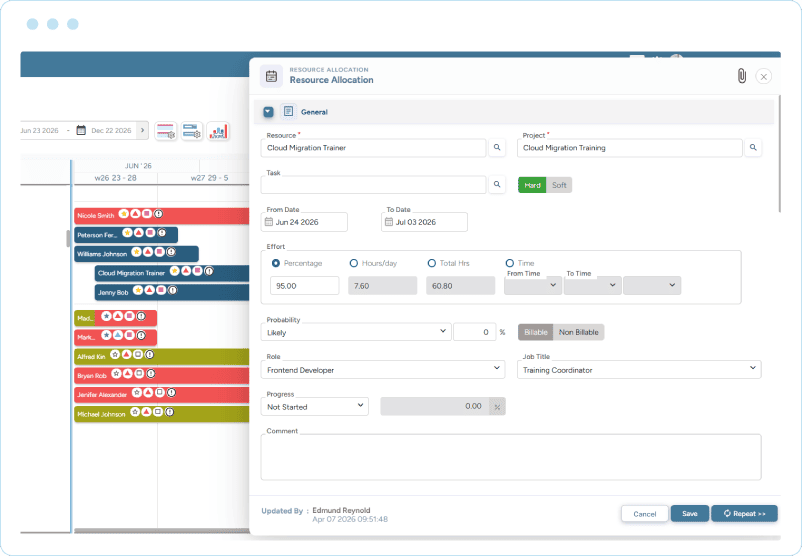Click the Percentage value field showing 95.00
This screenshot has width=802, height=556.
(x=304, y=285)
